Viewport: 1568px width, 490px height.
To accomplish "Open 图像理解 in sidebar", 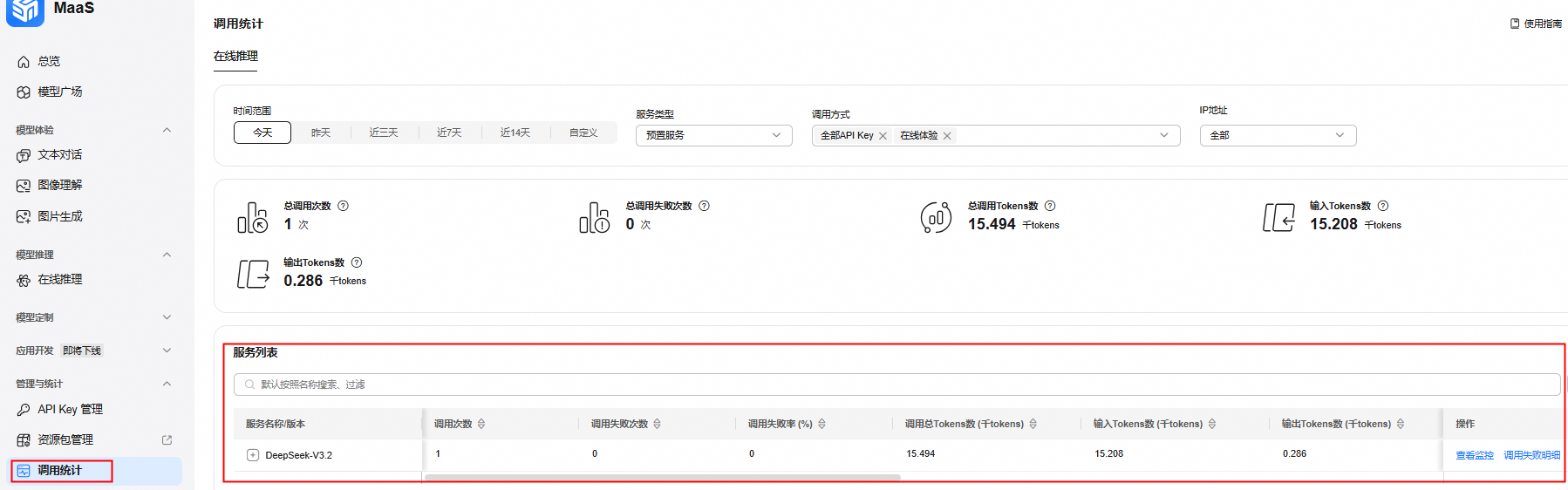I will 60,185.
